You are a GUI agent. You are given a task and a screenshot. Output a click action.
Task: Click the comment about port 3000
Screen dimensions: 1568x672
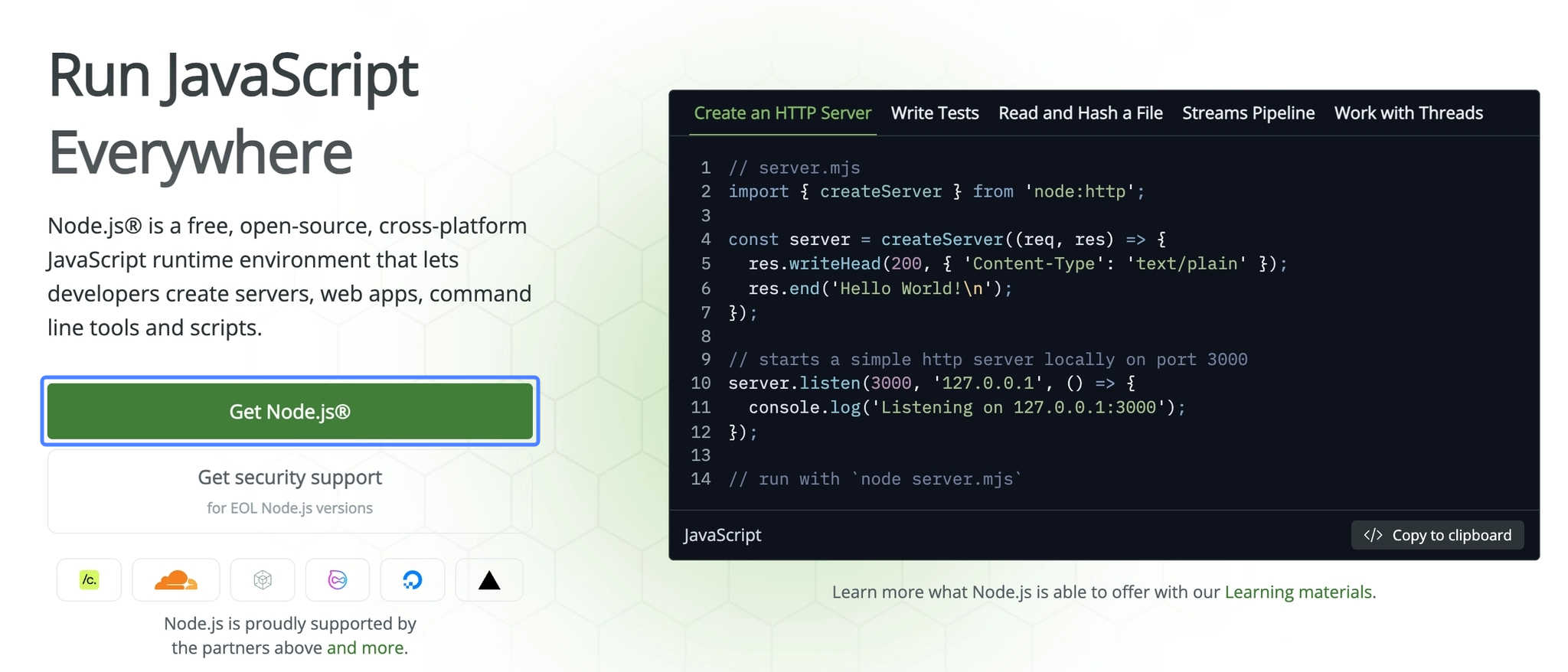[988, 360]
